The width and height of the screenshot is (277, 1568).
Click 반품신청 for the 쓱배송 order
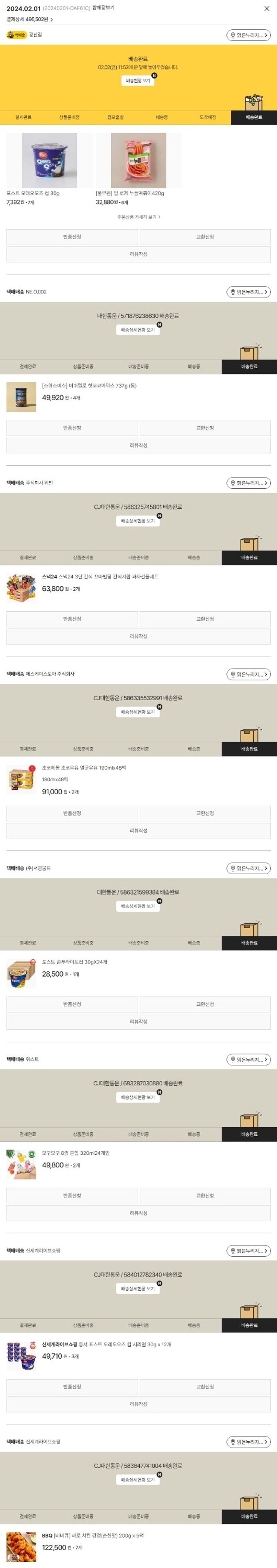pos(72,237)
